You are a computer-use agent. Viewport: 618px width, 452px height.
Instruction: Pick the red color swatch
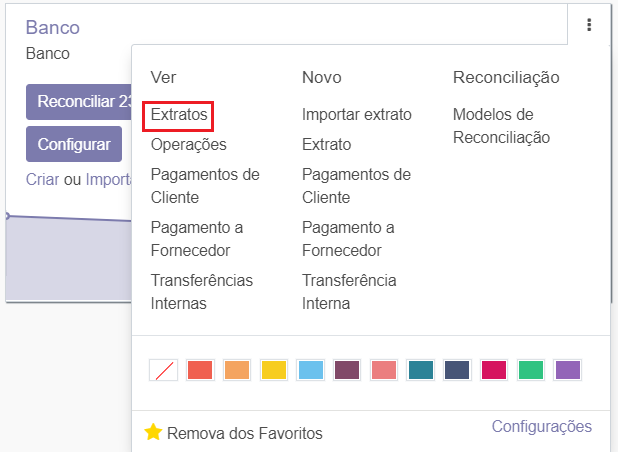(200, 370)
